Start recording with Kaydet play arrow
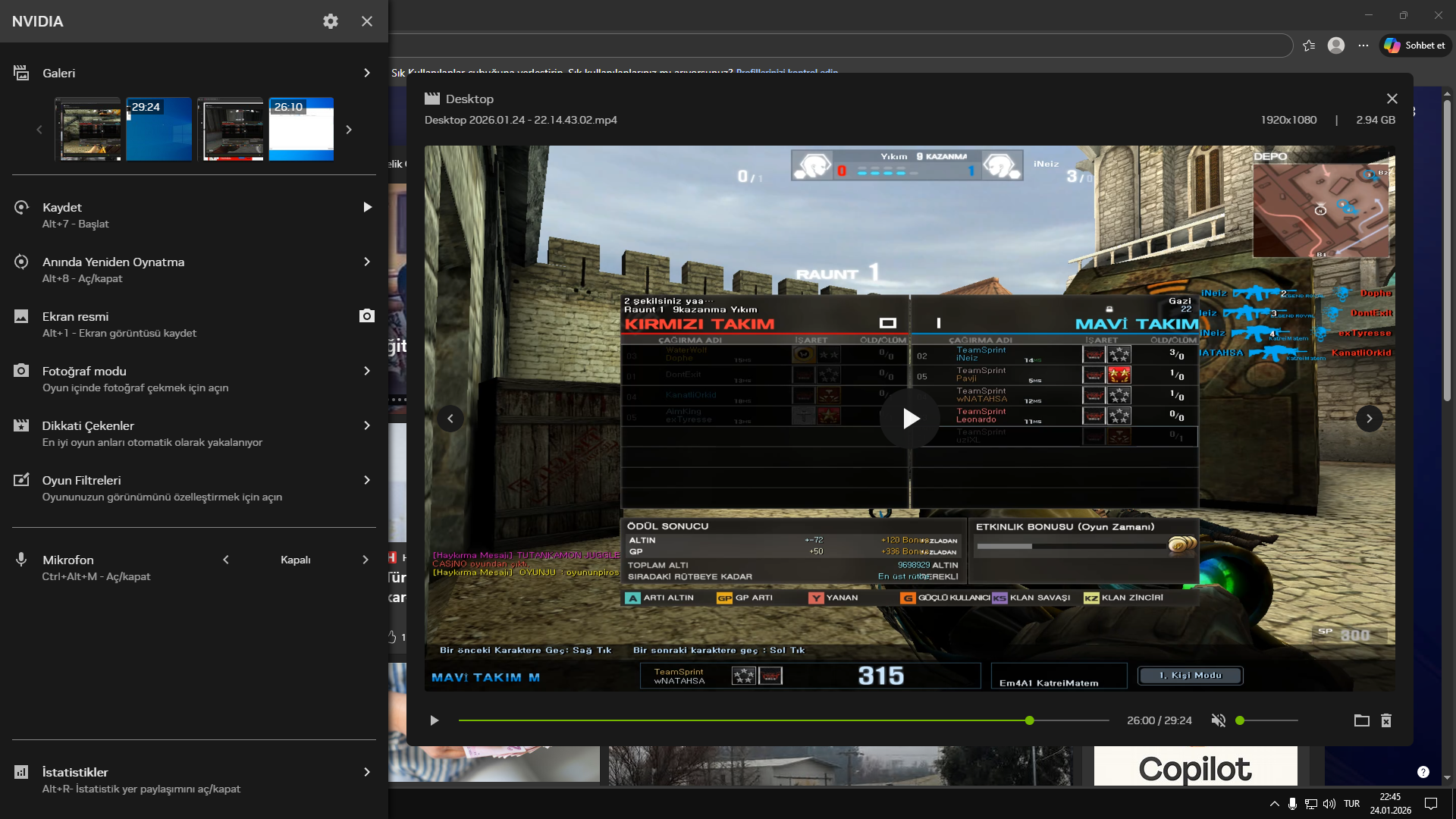Image resolution: width=1456 pixels, height=819 pixels. tap(367, 207)
